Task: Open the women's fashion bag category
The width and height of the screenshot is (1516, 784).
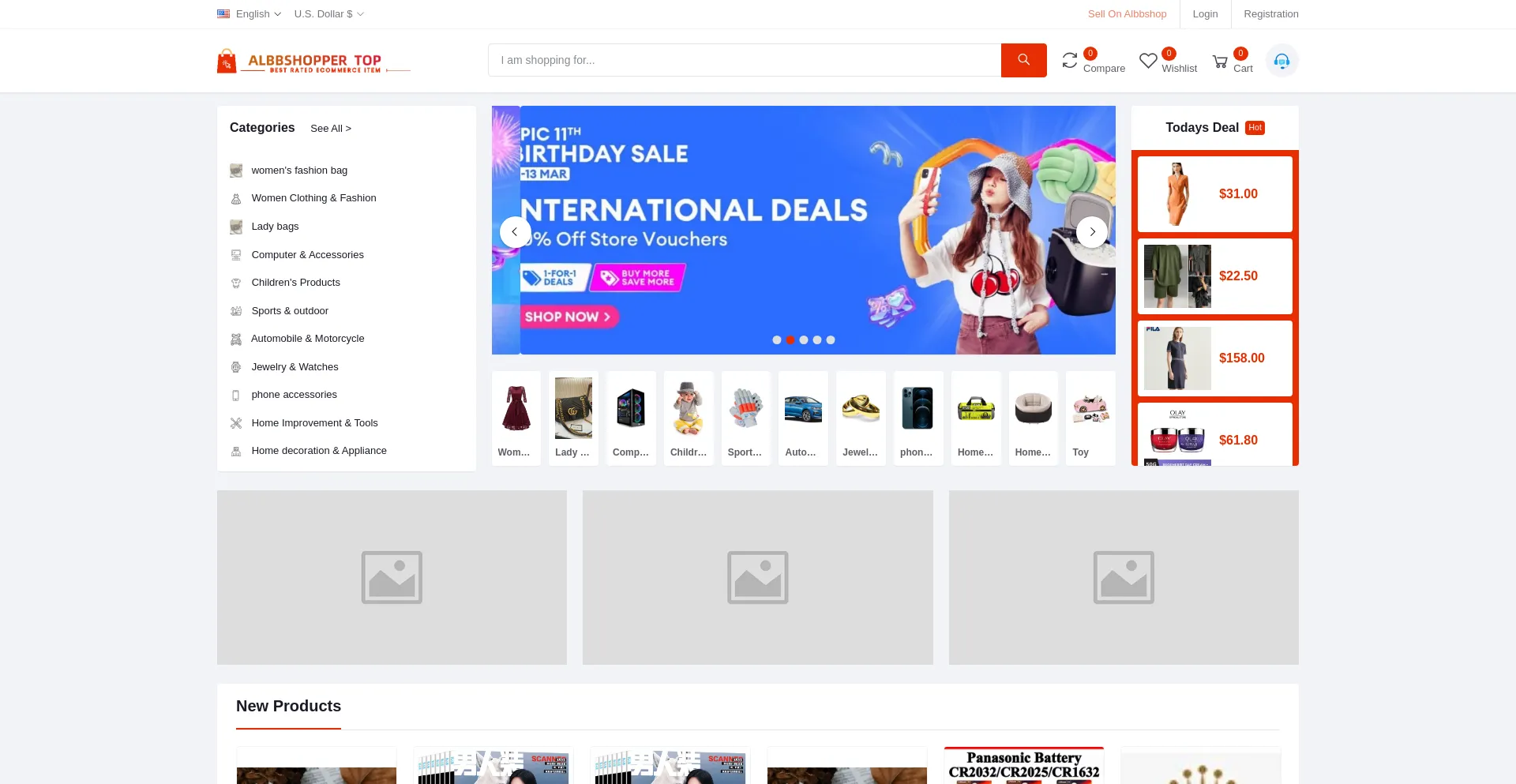Action: [x=299, y=171]
